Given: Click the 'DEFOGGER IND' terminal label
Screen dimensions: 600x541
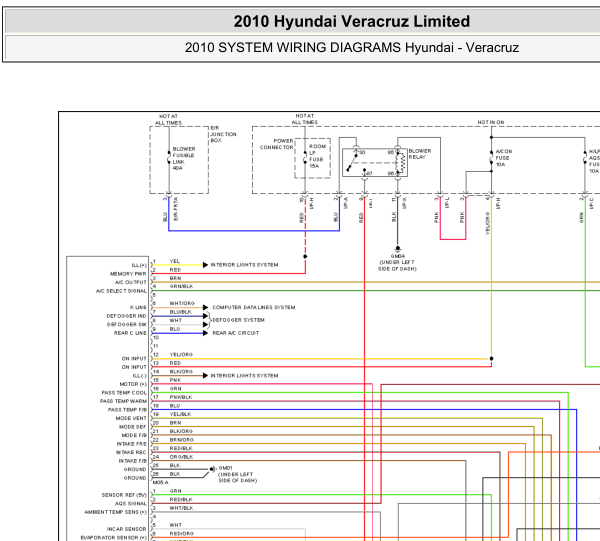Looking at the screenshot, I should pos(127,316).
